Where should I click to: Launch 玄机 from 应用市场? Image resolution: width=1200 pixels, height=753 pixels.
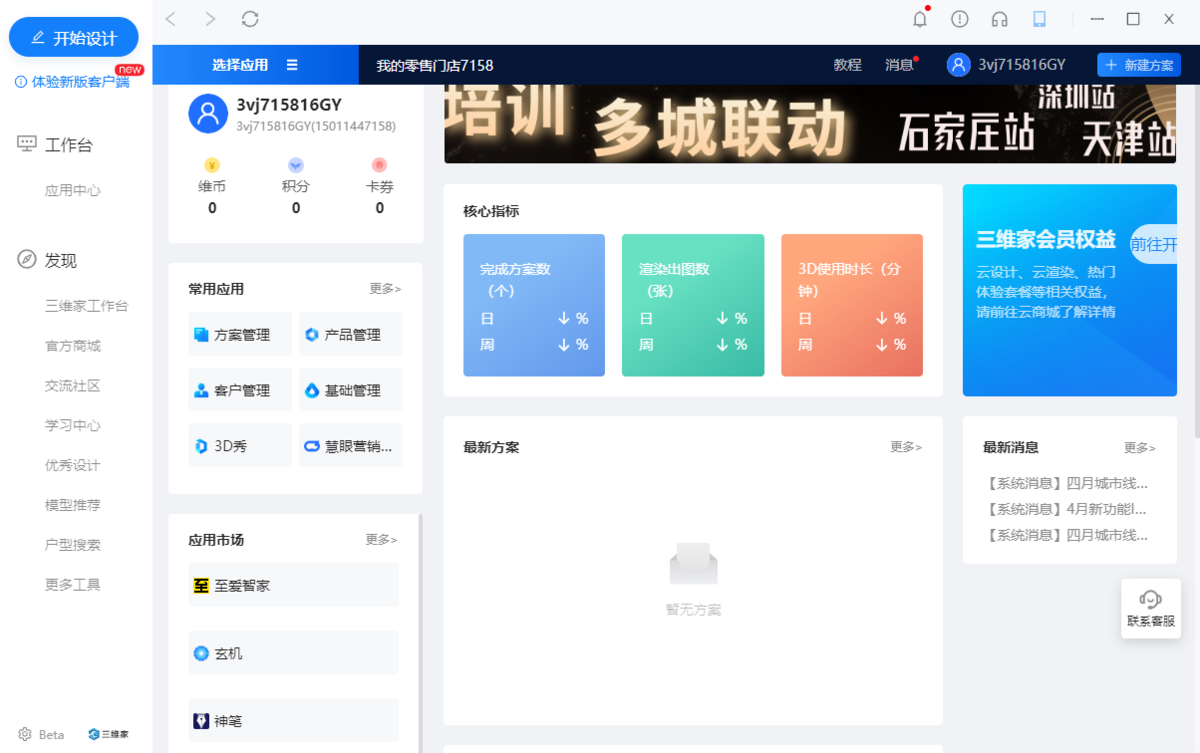coord(292,652)
